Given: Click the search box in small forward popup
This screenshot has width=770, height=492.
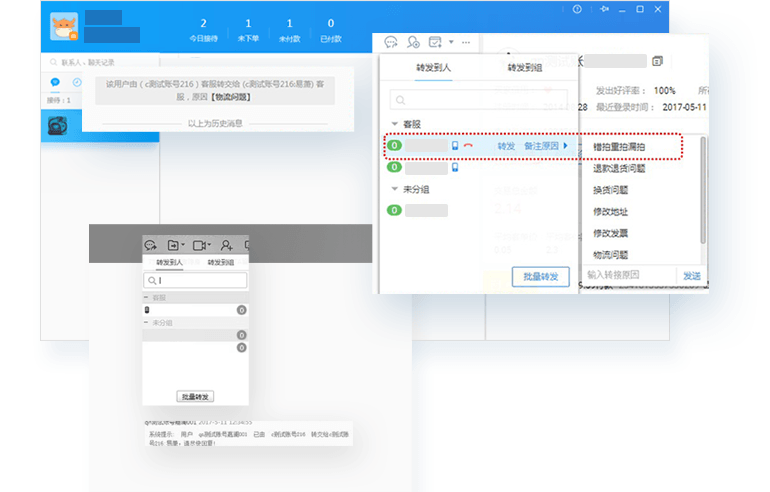Looking at the screenshot, I should click(x=195, y=280).
